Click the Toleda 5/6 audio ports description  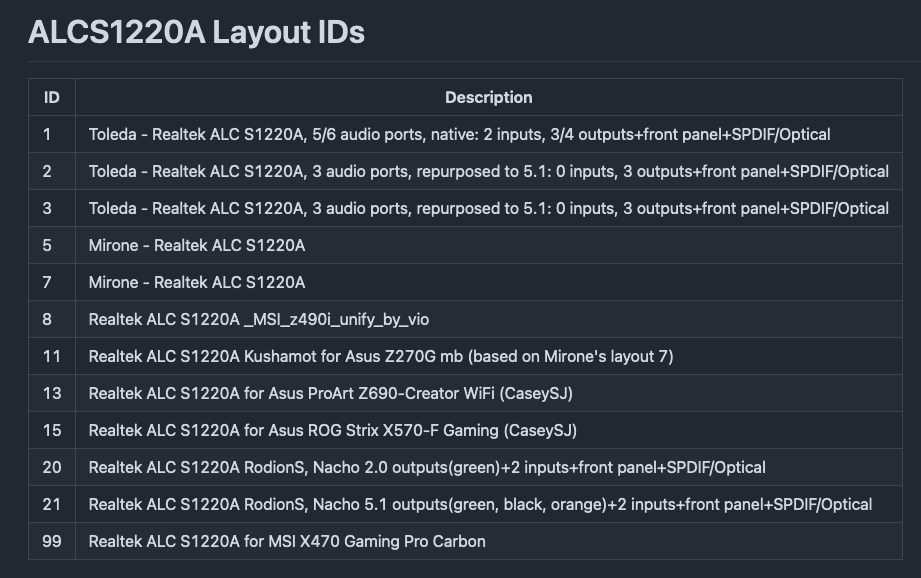coord(459,135)
